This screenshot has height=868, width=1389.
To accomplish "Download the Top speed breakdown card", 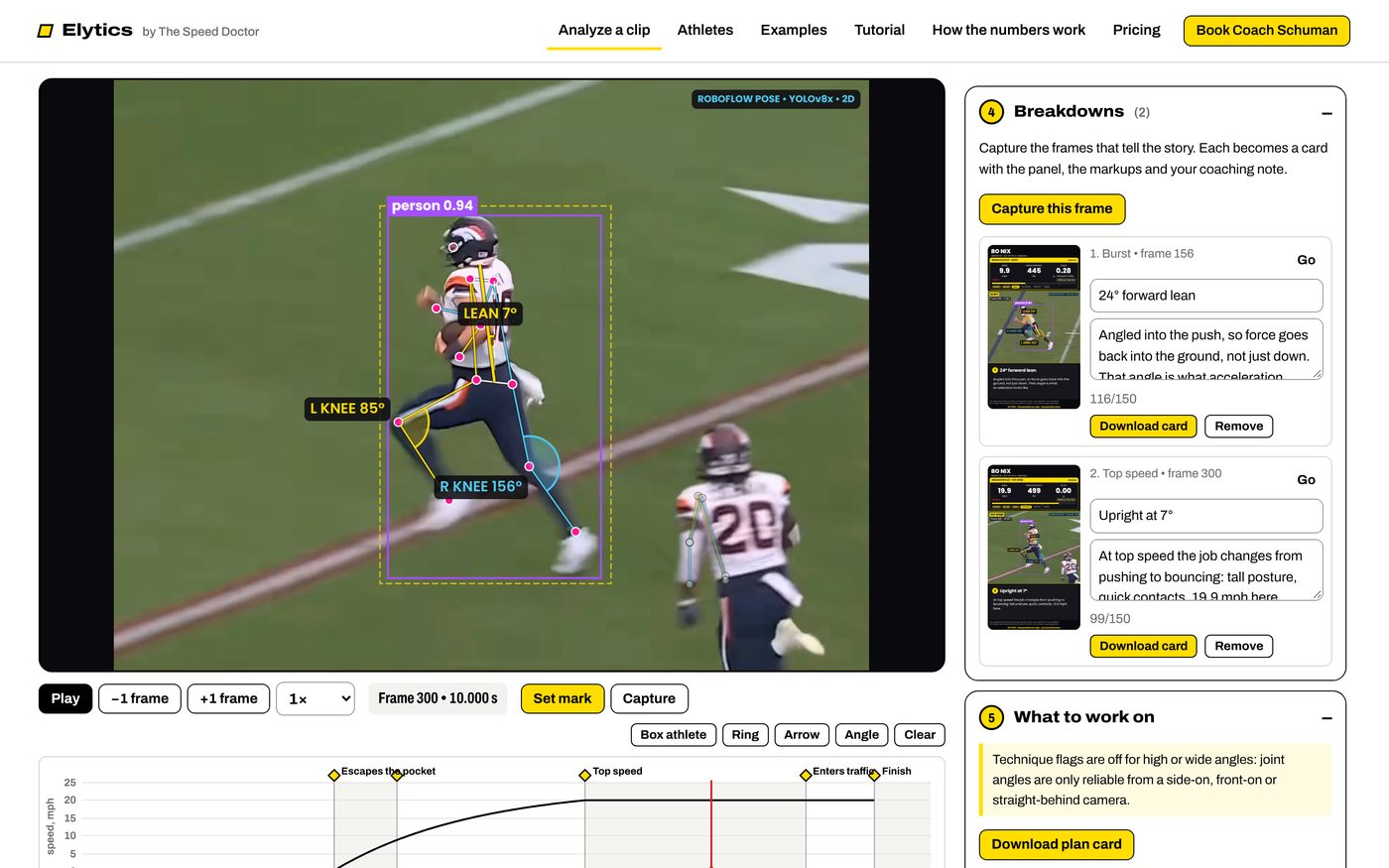I will point(1143,647).
